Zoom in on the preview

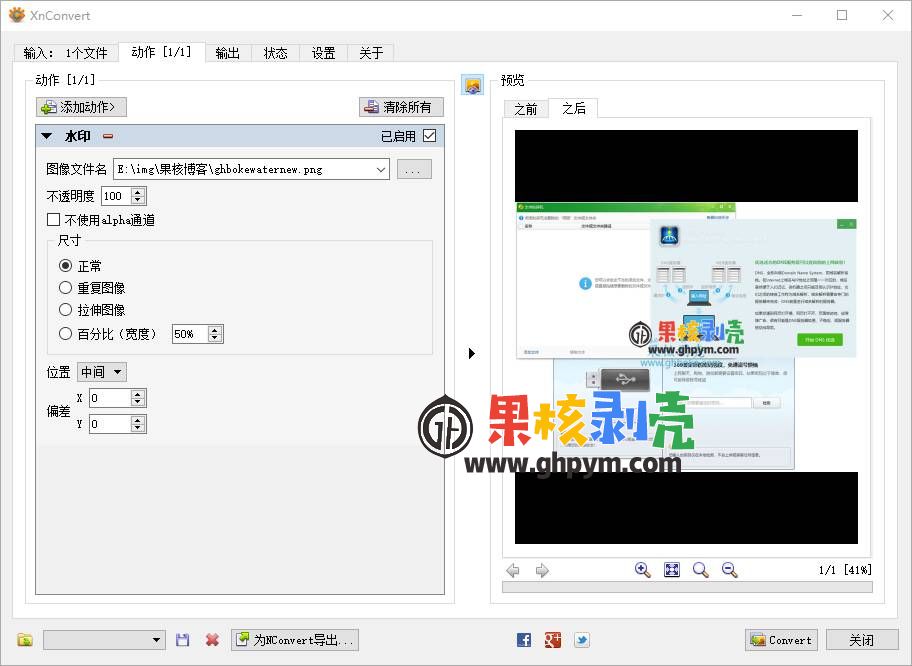click(642, 570)
